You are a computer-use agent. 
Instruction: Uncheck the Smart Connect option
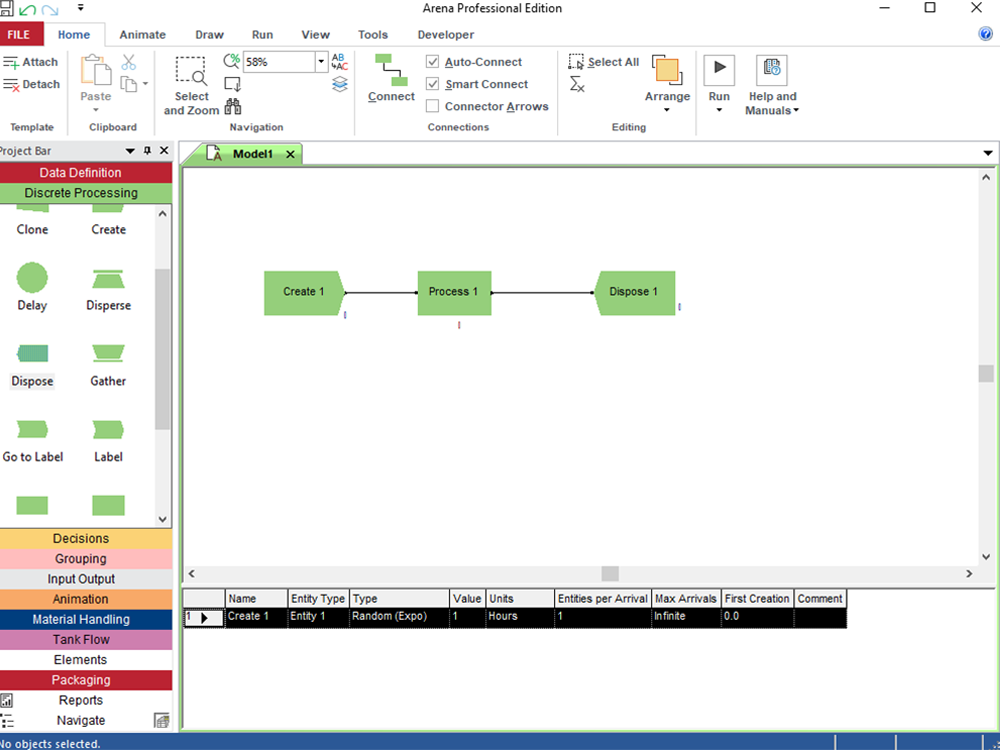click(x=433, y=84)
